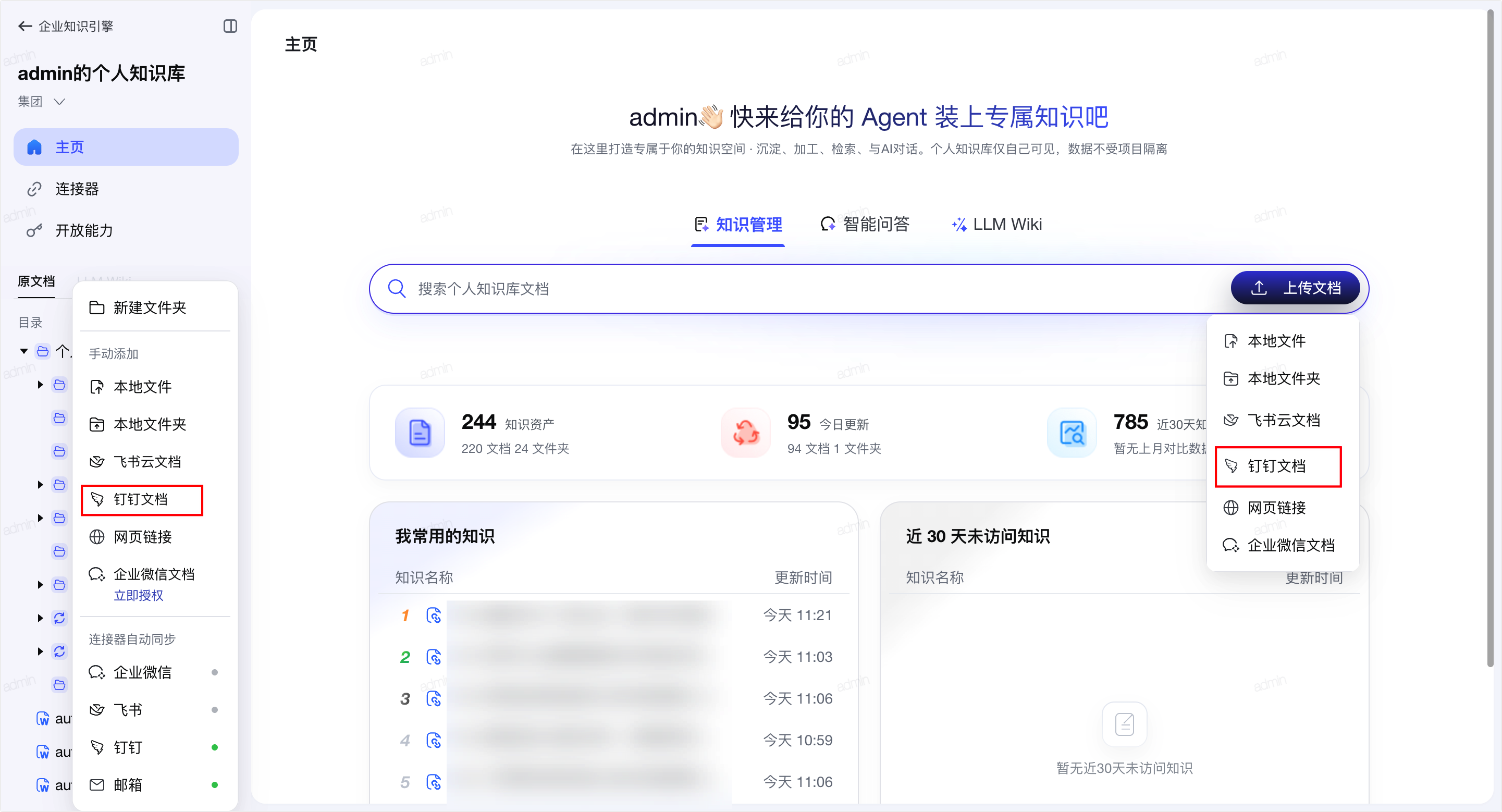Switch to the 智能问答 tab
The width and height of the screenshot is (1502, 812).
click(865, 225)
